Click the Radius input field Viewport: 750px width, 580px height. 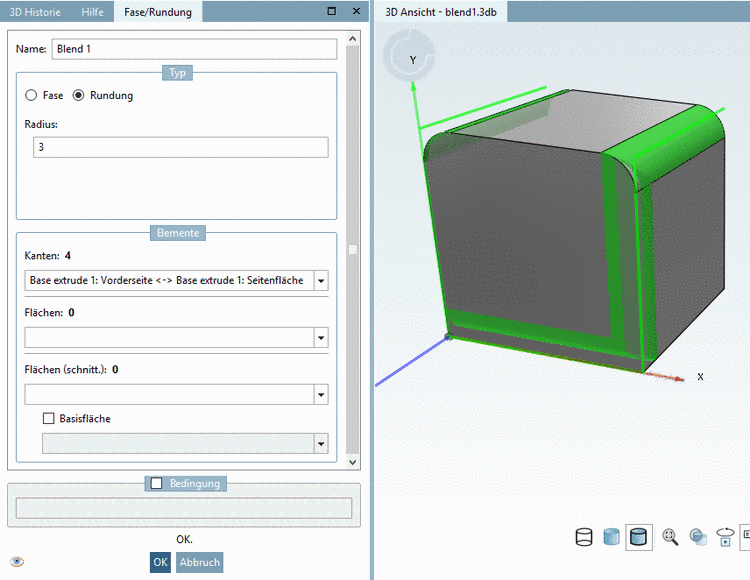pos(181,147)
